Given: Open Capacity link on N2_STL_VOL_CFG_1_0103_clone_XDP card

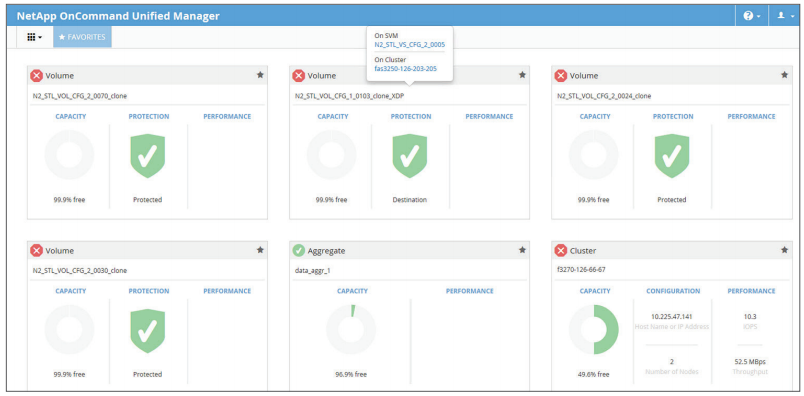Looking at the screenshot, I should click(x=333, y=116).
